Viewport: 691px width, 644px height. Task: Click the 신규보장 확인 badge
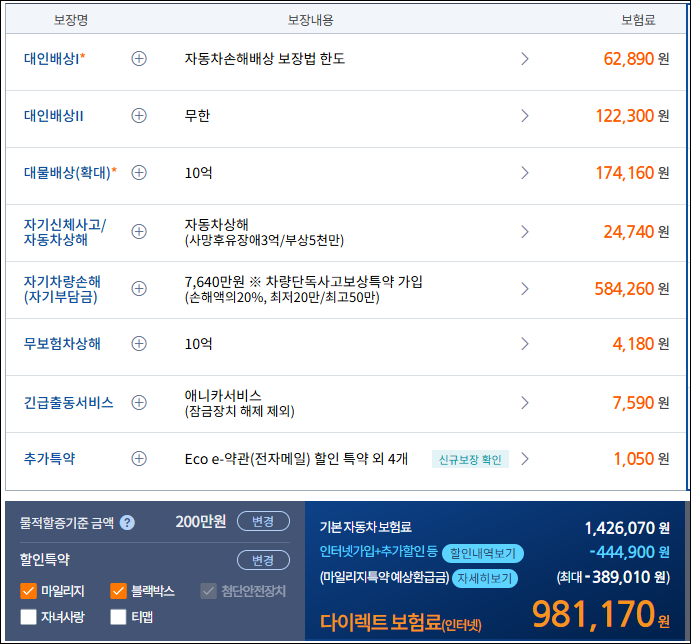470,459
